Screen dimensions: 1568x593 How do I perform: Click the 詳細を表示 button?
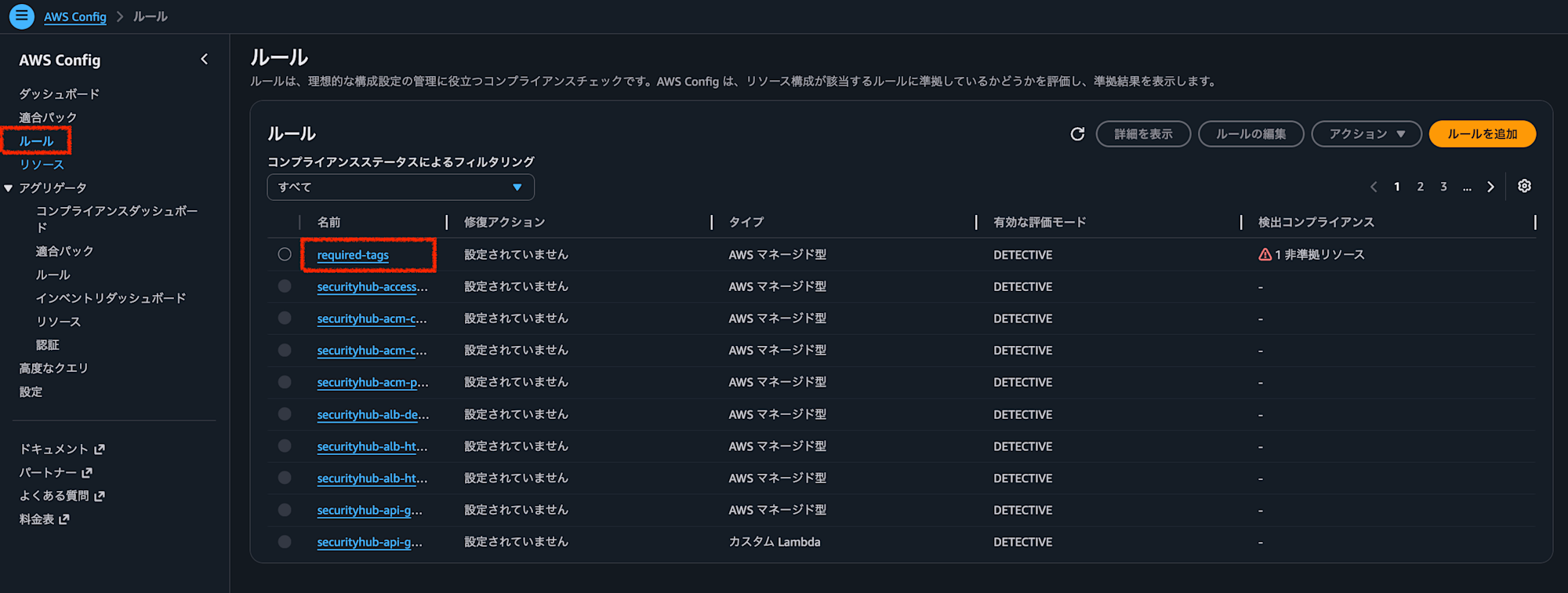tap(1143, 134)
